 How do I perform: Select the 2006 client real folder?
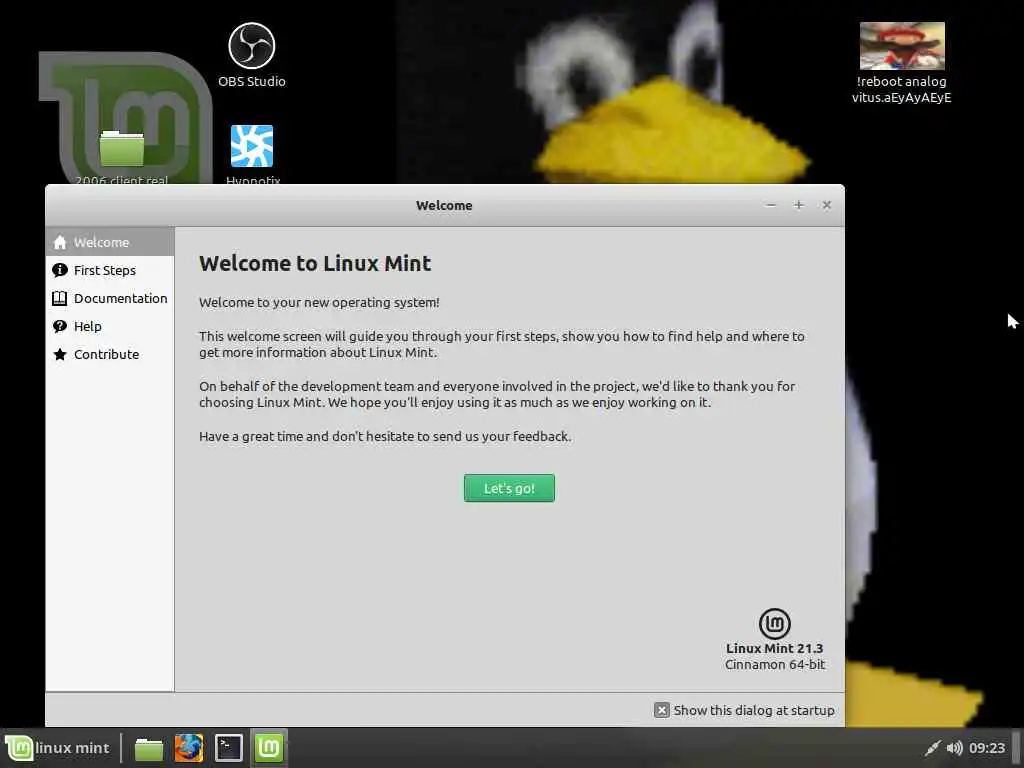point(121,156)
